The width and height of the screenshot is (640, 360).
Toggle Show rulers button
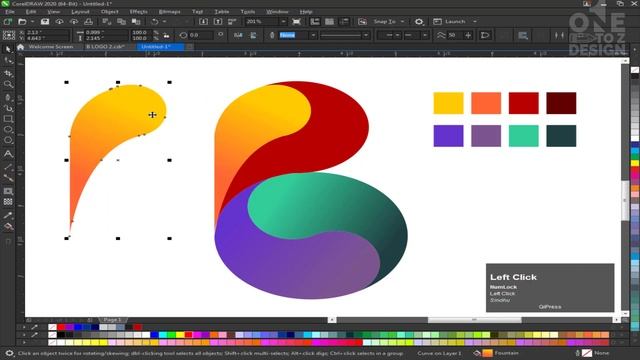pyautogui.click(x=315, y=21)
